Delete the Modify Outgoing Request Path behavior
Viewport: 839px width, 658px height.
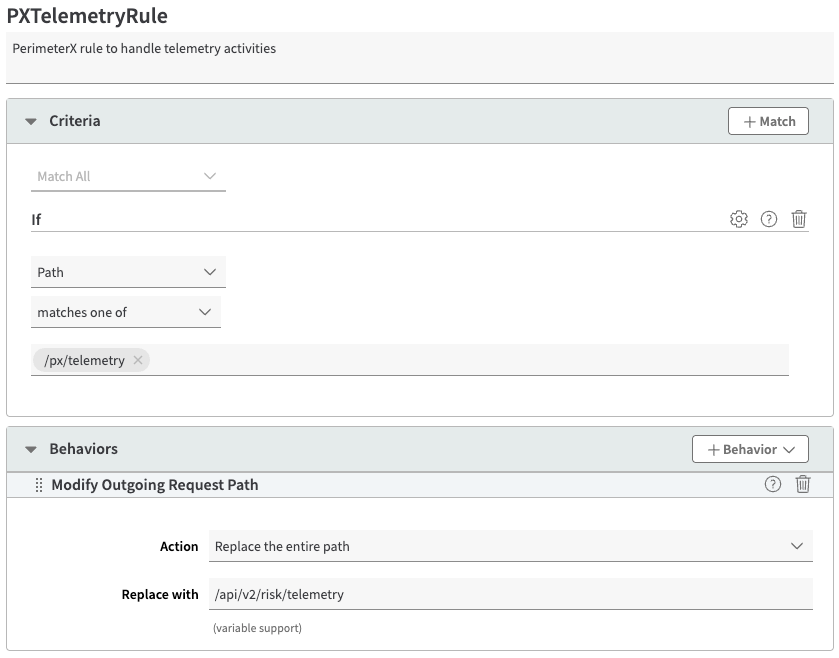click(x=802, y=484)
